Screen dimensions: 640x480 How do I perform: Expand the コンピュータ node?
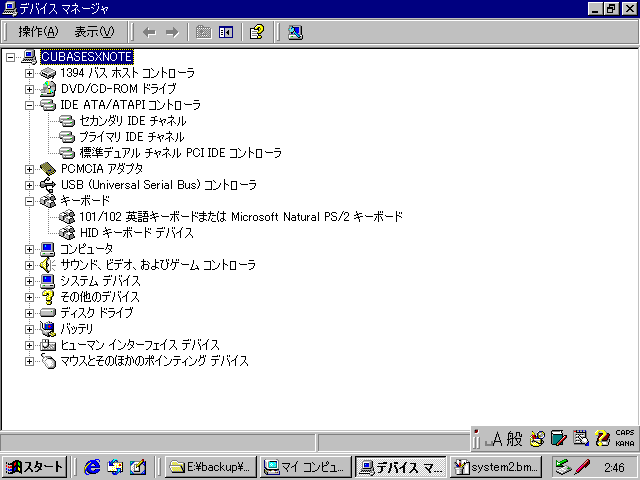click(29, 249)
